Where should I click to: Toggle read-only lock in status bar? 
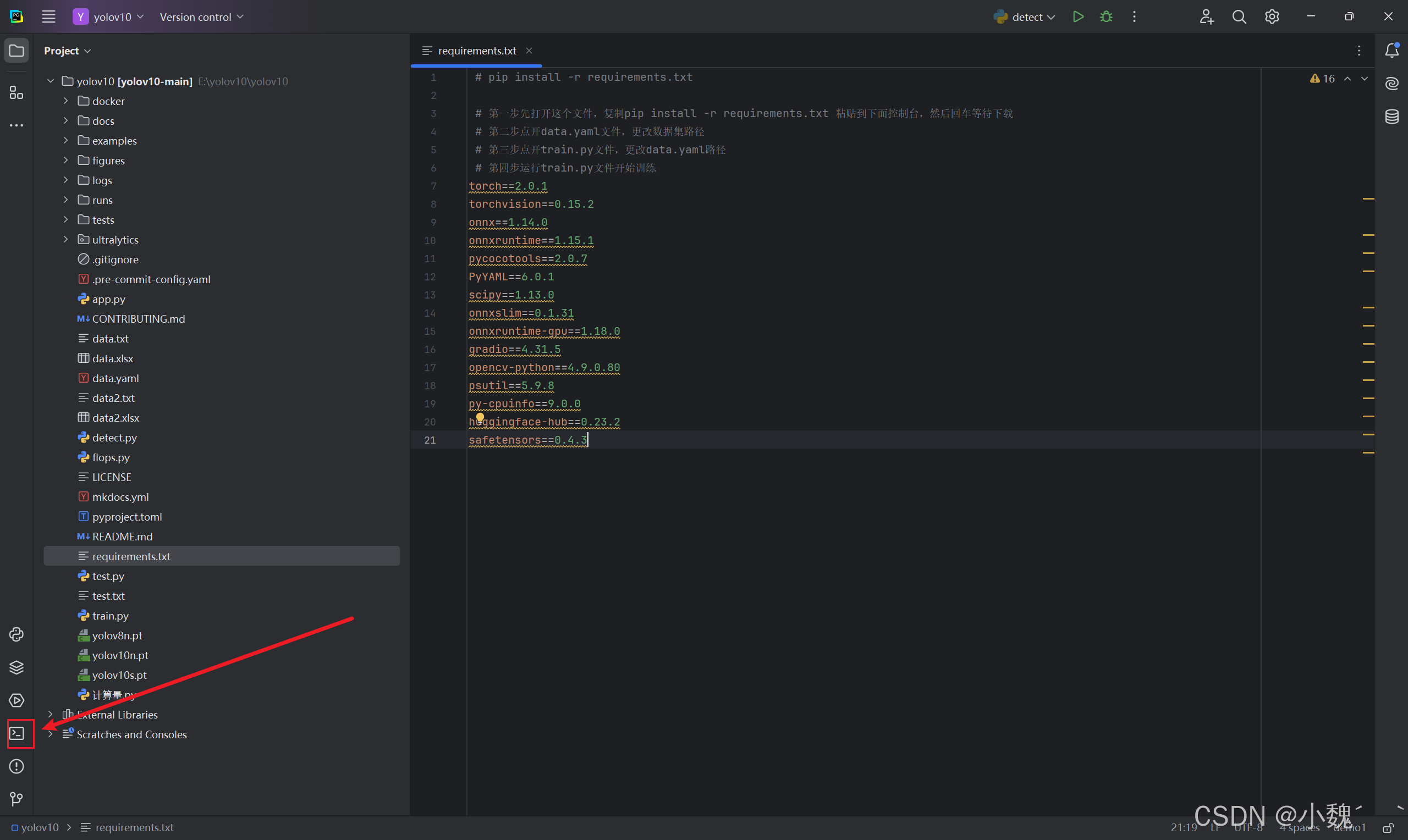(x=1388, y=828)
